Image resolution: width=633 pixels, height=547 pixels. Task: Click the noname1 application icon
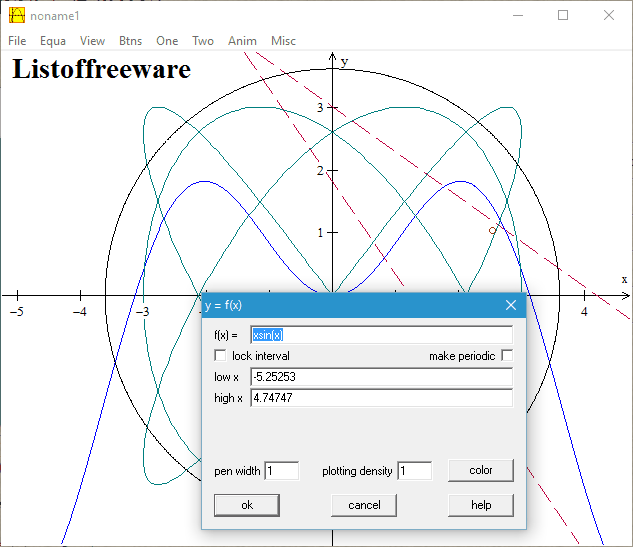click(17, 15)
